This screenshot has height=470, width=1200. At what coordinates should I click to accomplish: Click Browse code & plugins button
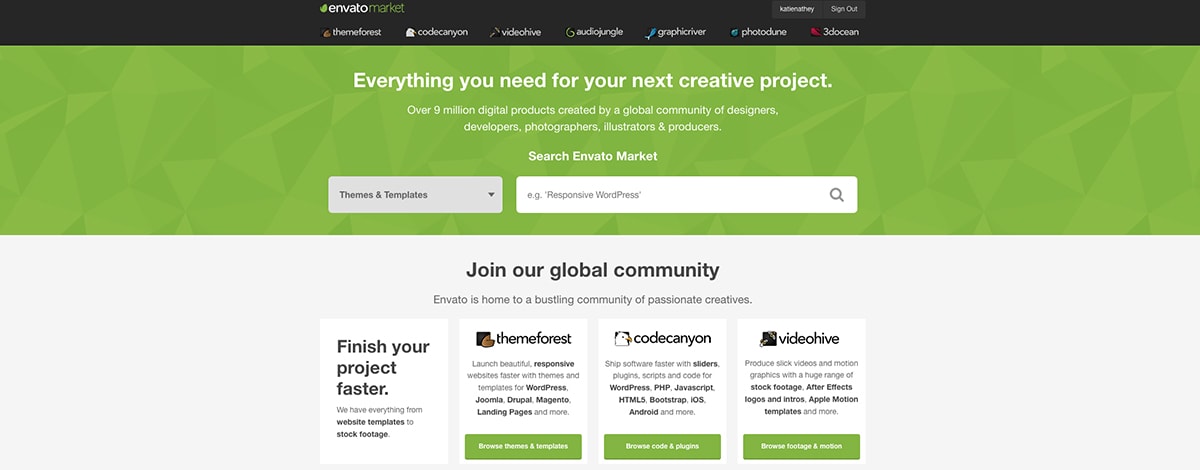662,446
